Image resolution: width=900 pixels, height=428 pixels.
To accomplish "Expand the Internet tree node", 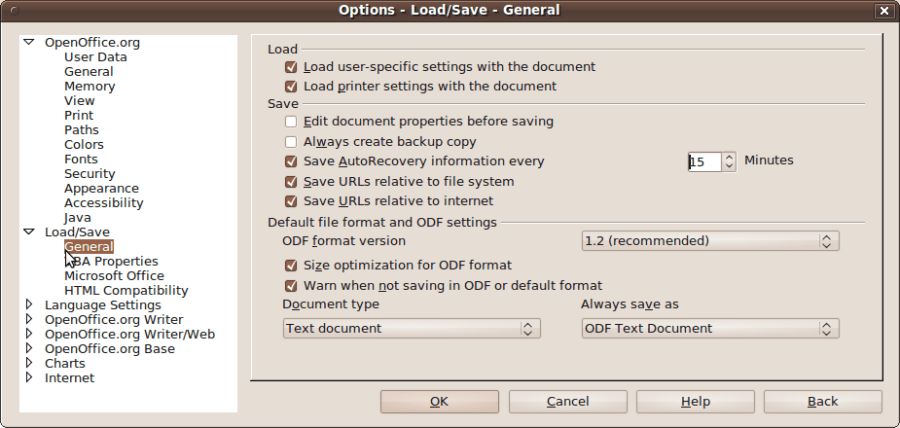I will (29, 378).
